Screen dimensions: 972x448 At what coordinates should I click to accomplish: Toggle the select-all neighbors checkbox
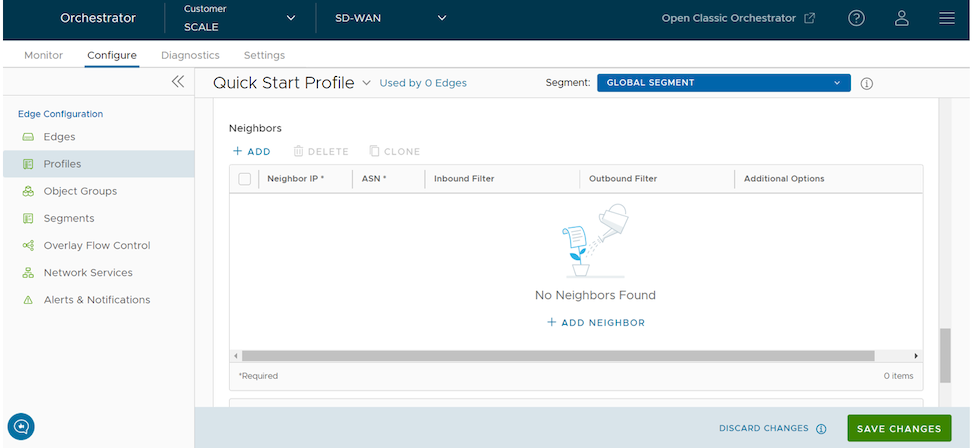(x=245, y=179)
